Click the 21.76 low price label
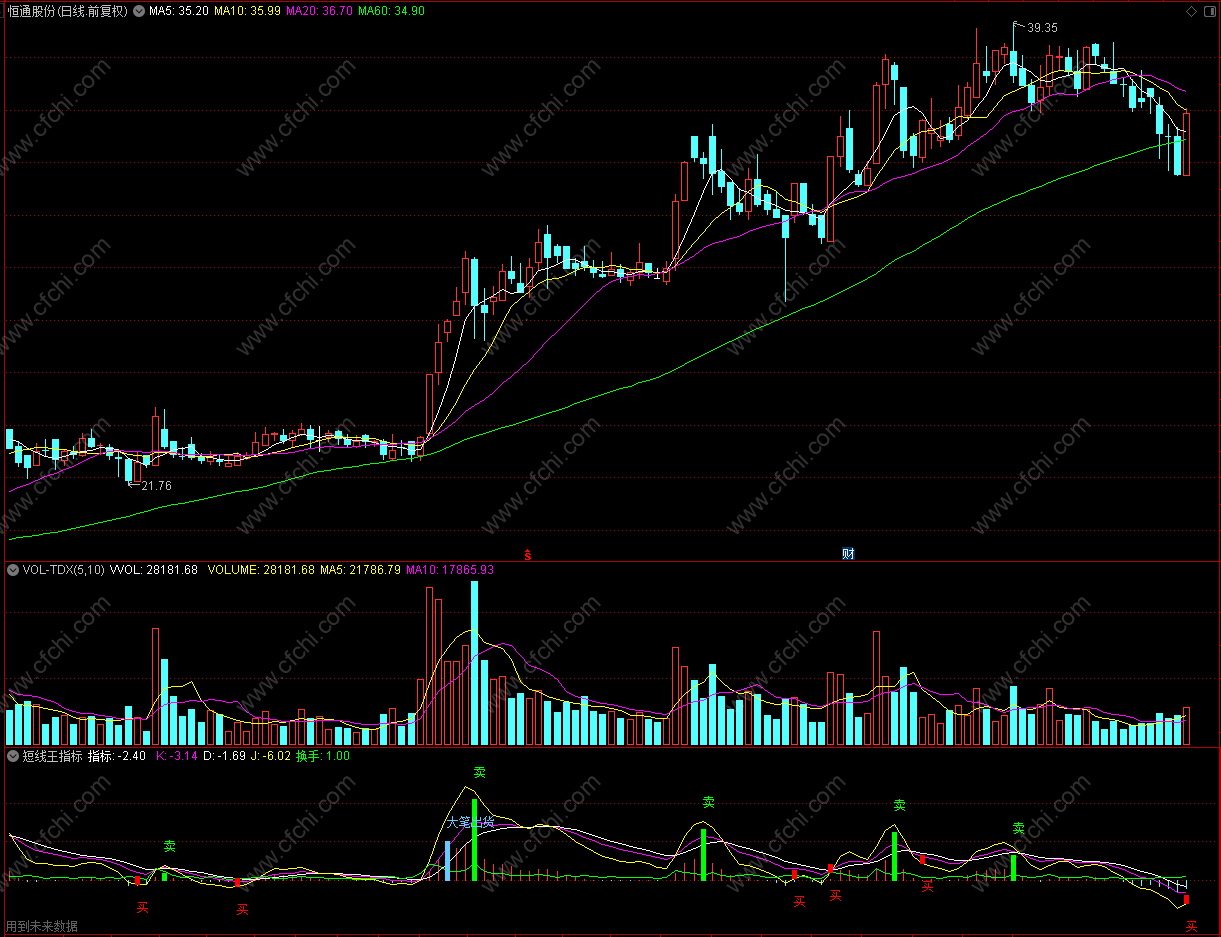The width and height of the screenshot is (1221, 937). pyautogui.click(x=156, y=486)
